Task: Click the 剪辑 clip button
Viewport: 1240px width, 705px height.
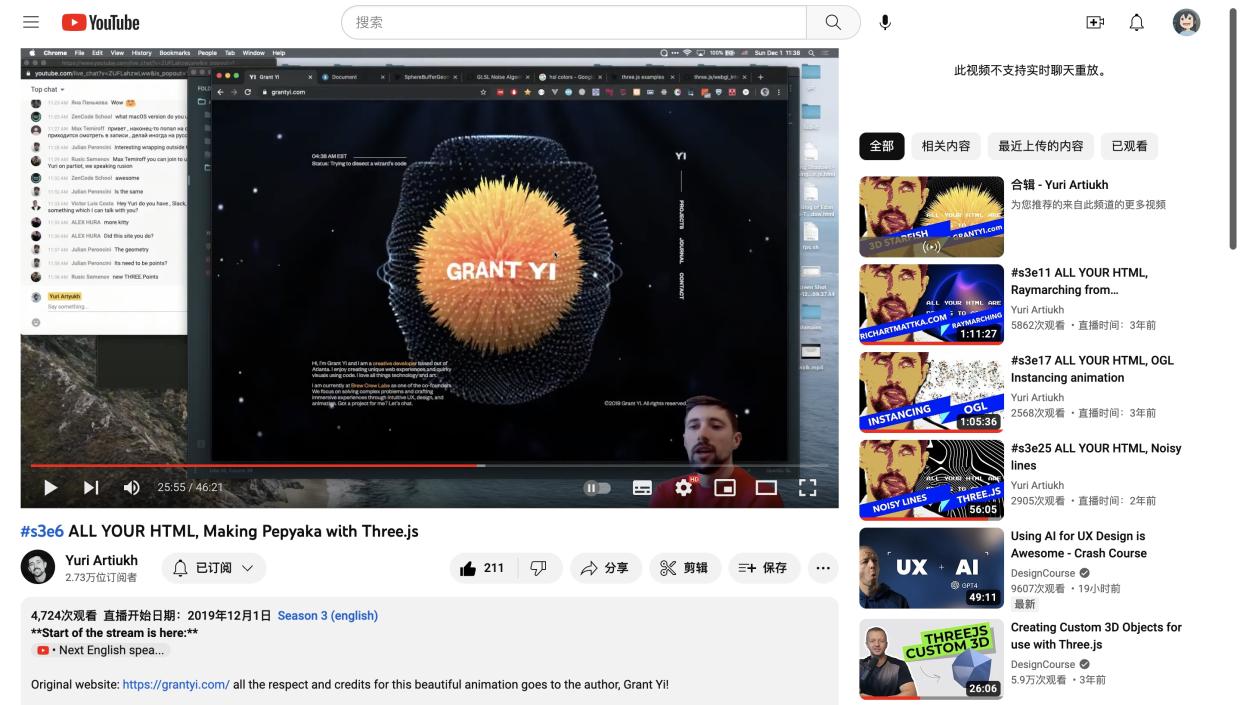Action: [685, 568]
